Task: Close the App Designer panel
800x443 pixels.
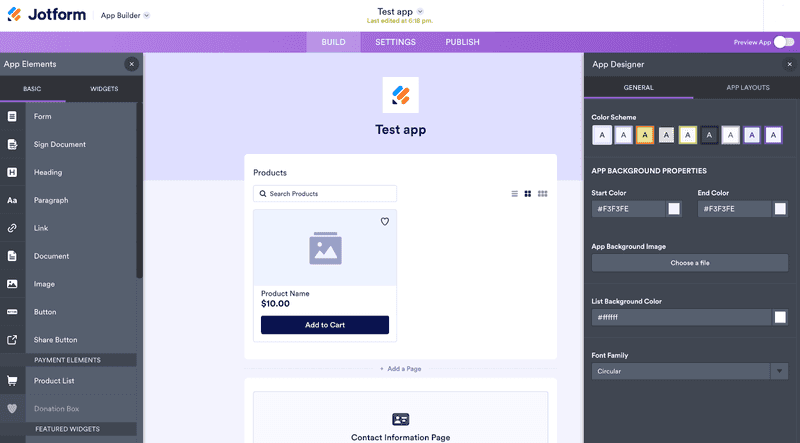Action: (x=789, y=64)
